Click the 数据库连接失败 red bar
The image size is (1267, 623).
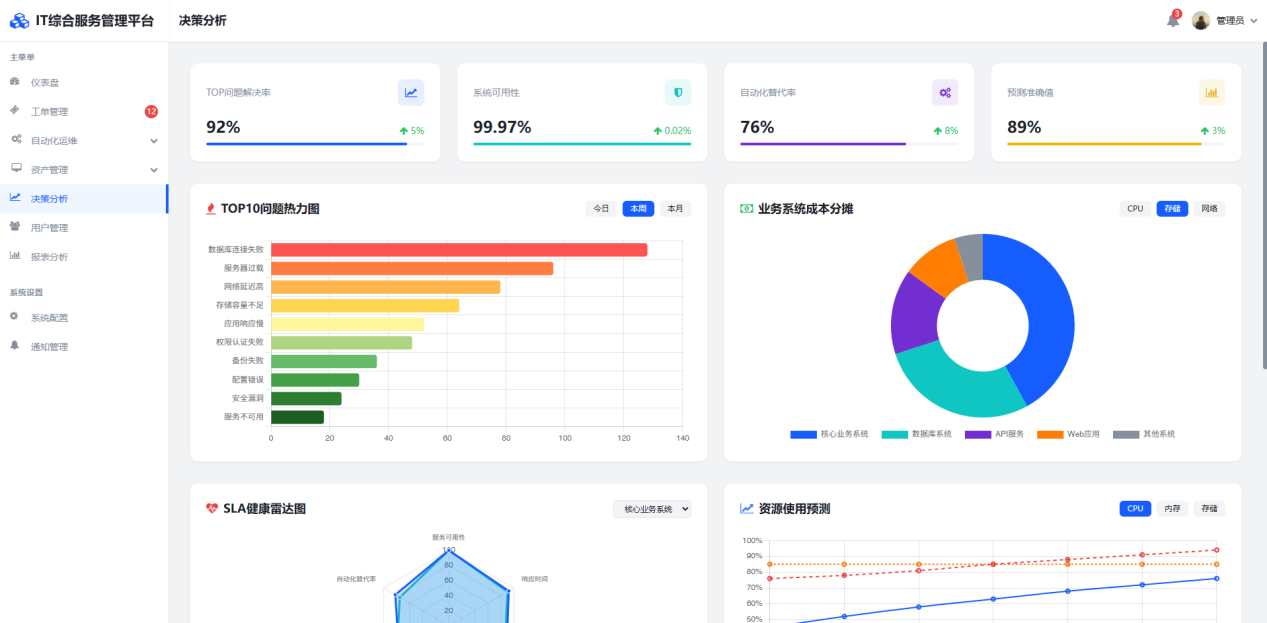coord(459,250)
